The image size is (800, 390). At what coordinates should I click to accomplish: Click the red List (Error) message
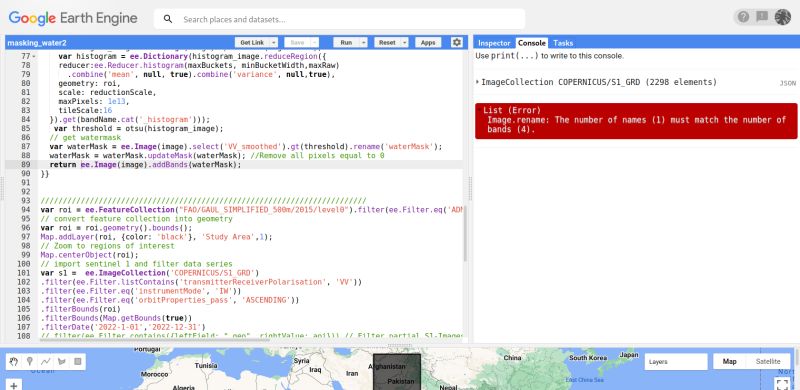point(636,120)
